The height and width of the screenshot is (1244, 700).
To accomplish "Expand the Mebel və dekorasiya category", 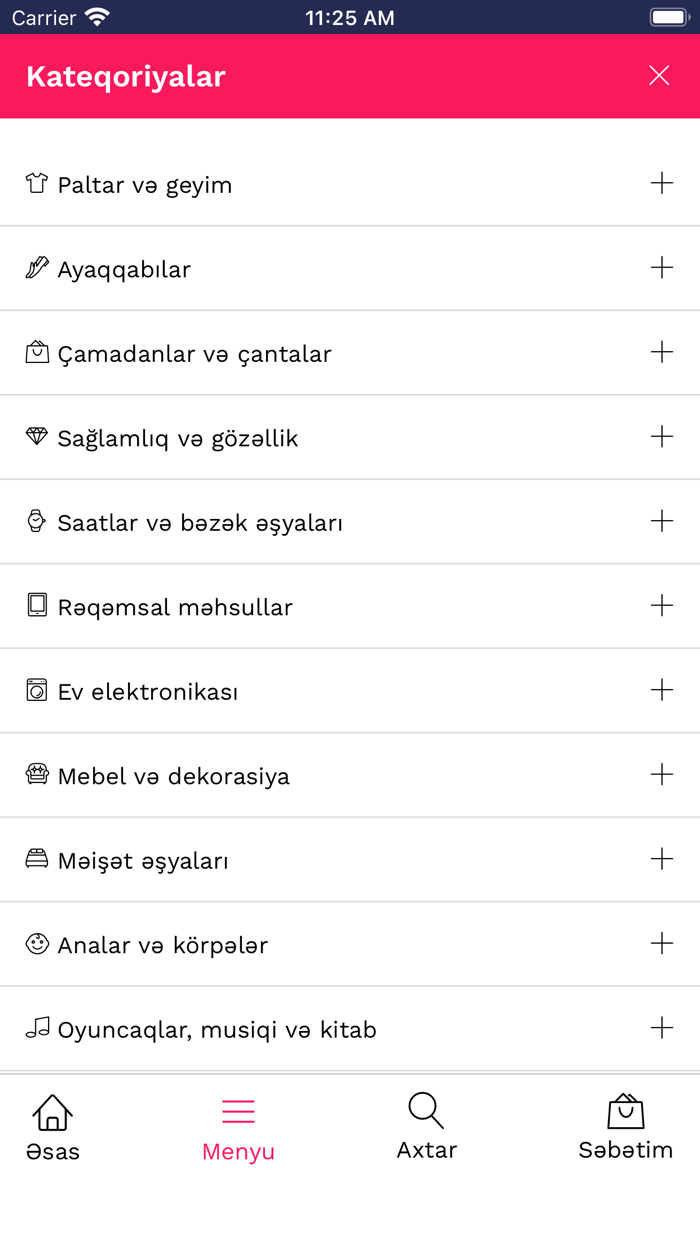I will [660, 774].
